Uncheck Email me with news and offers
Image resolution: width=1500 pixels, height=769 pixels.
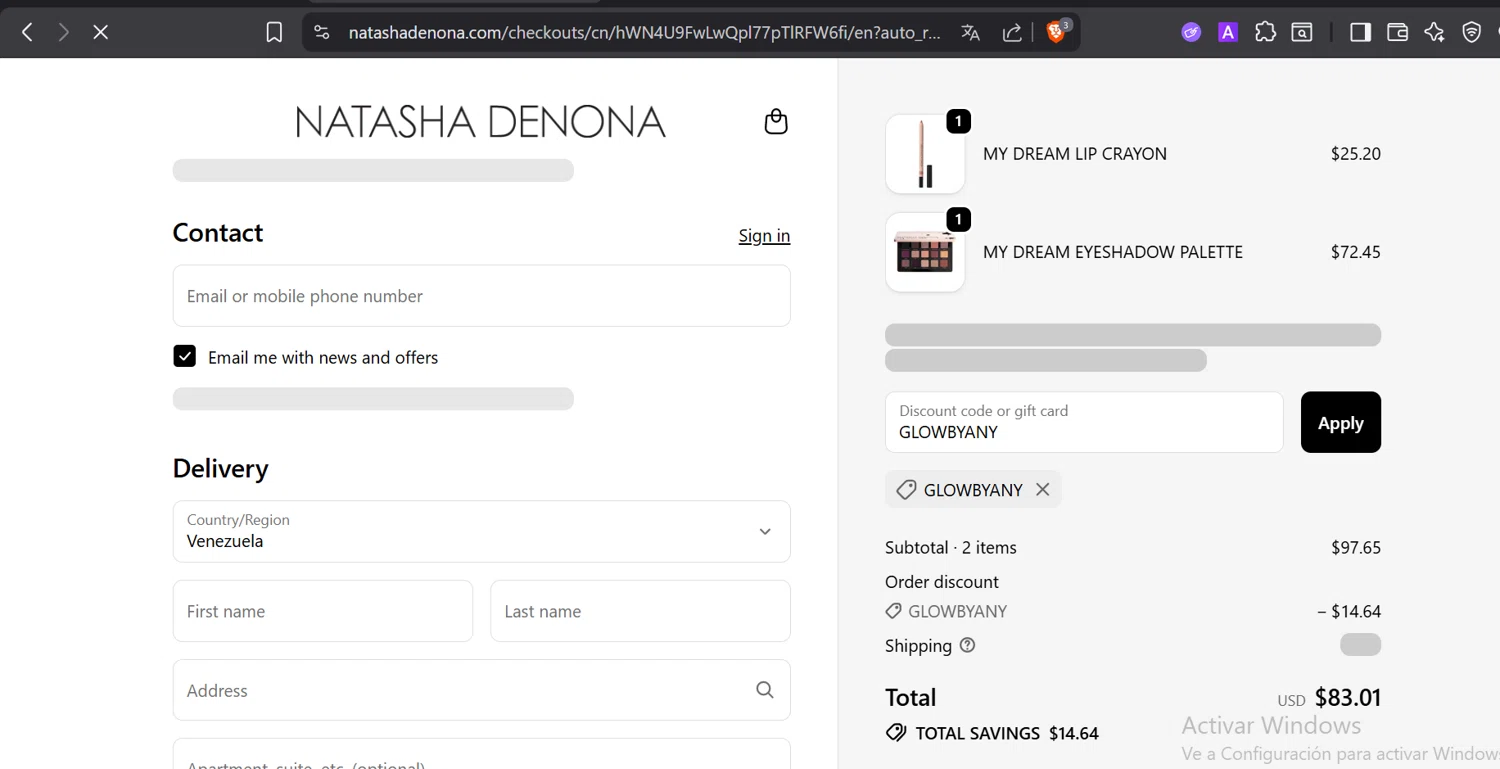pos(184,357)
